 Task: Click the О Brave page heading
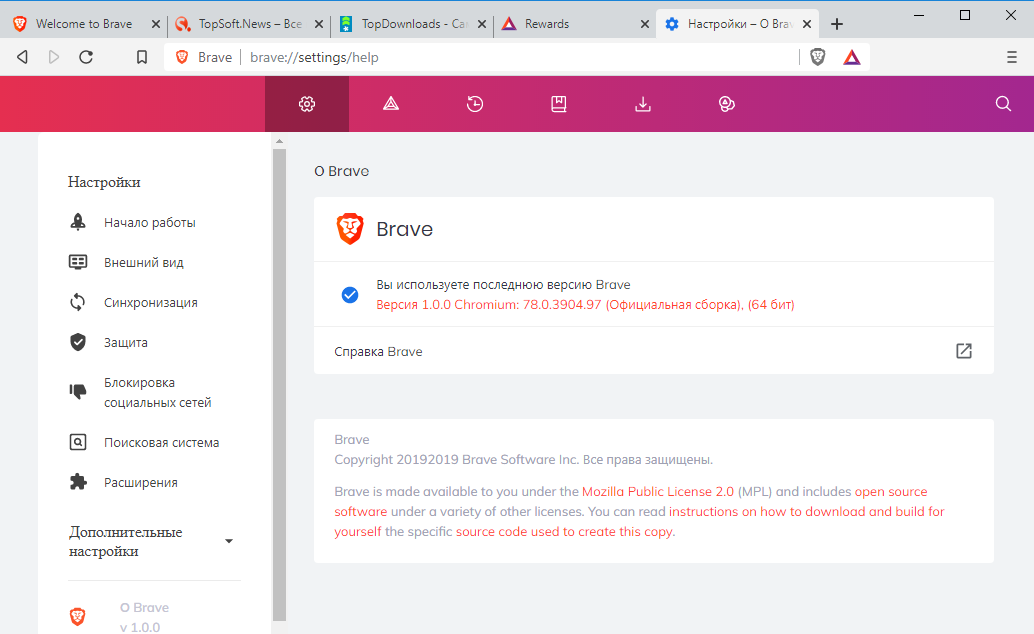342,171
